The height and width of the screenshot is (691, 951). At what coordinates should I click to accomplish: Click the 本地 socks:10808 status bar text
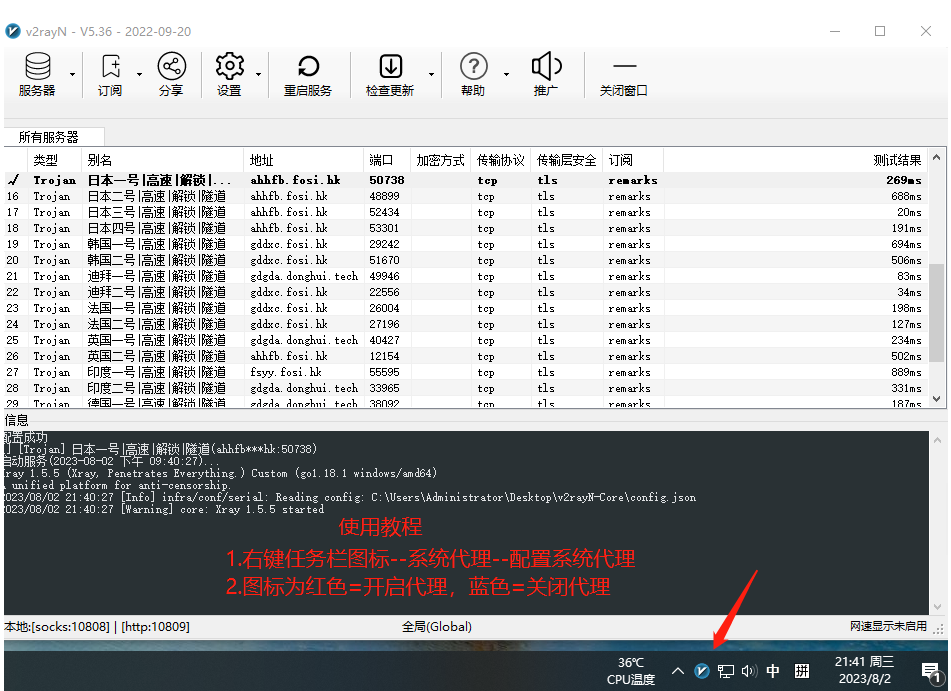click(x=96, y=627)
